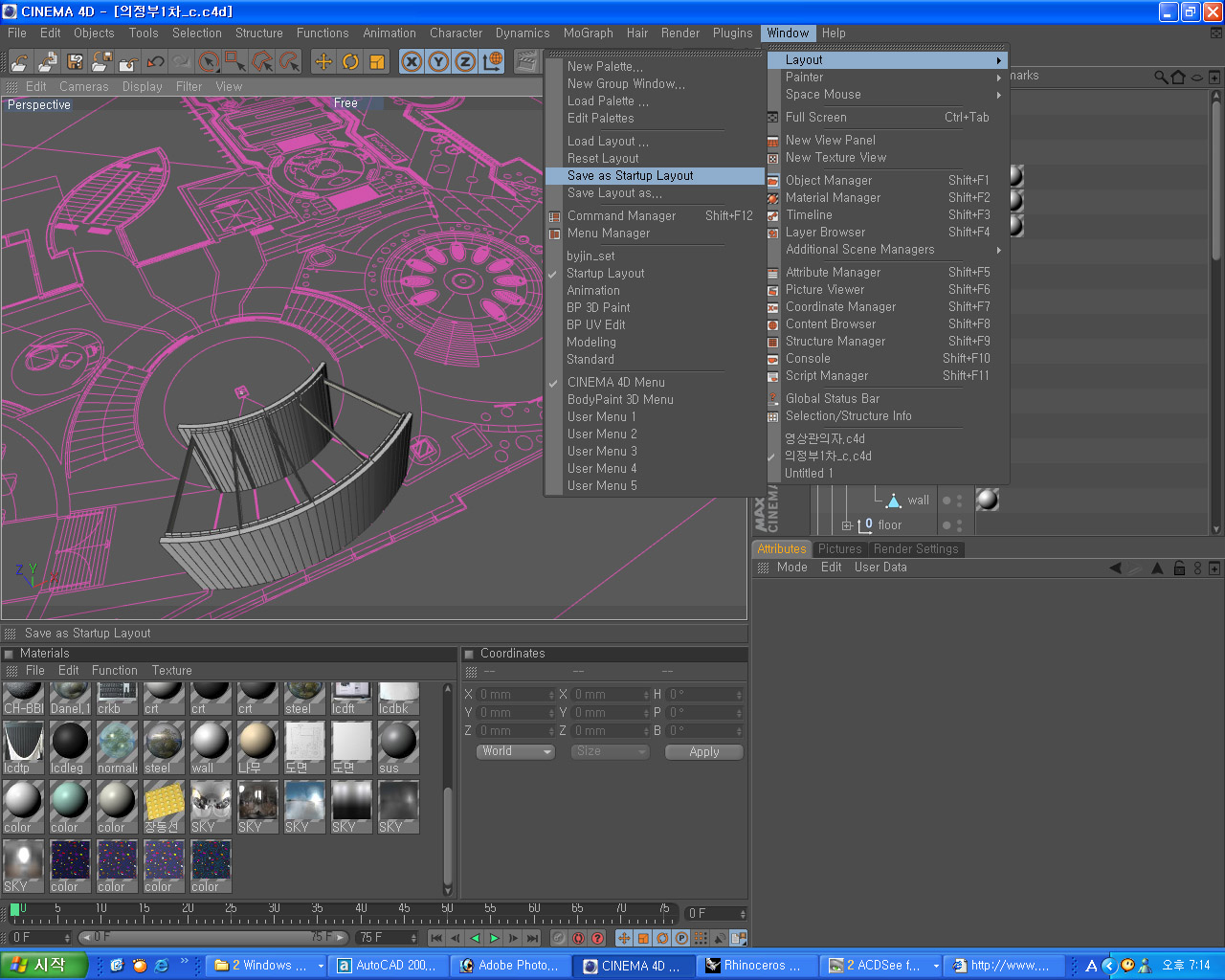Screen dimensions: 1225x980
Task: Click the wall object triangle icon
Action: click(894, 501)
